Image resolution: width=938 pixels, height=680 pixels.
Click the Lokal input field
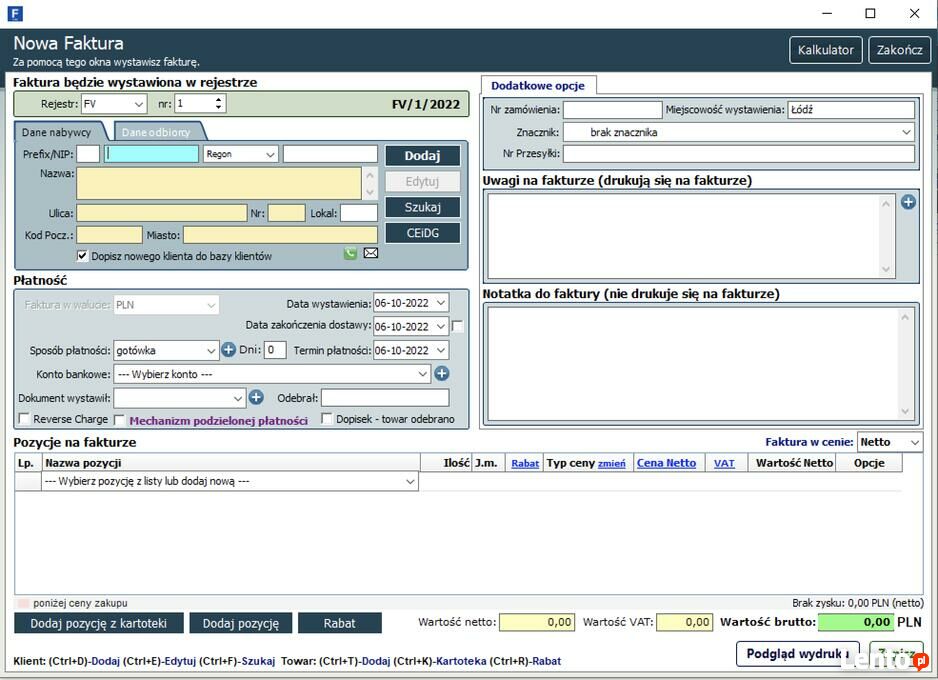tap(359, 213)
